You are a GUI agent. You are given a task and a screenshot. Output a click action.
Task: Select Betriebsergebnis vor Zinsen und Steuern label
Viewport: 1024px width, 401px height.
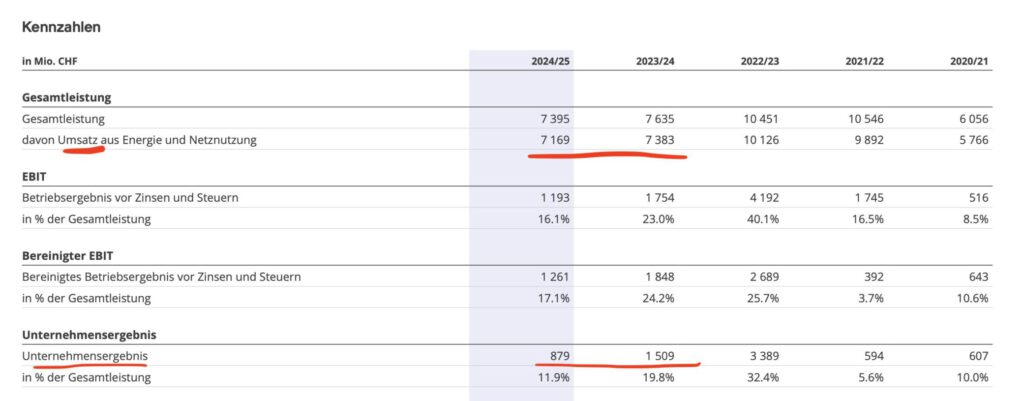point(130,197)
